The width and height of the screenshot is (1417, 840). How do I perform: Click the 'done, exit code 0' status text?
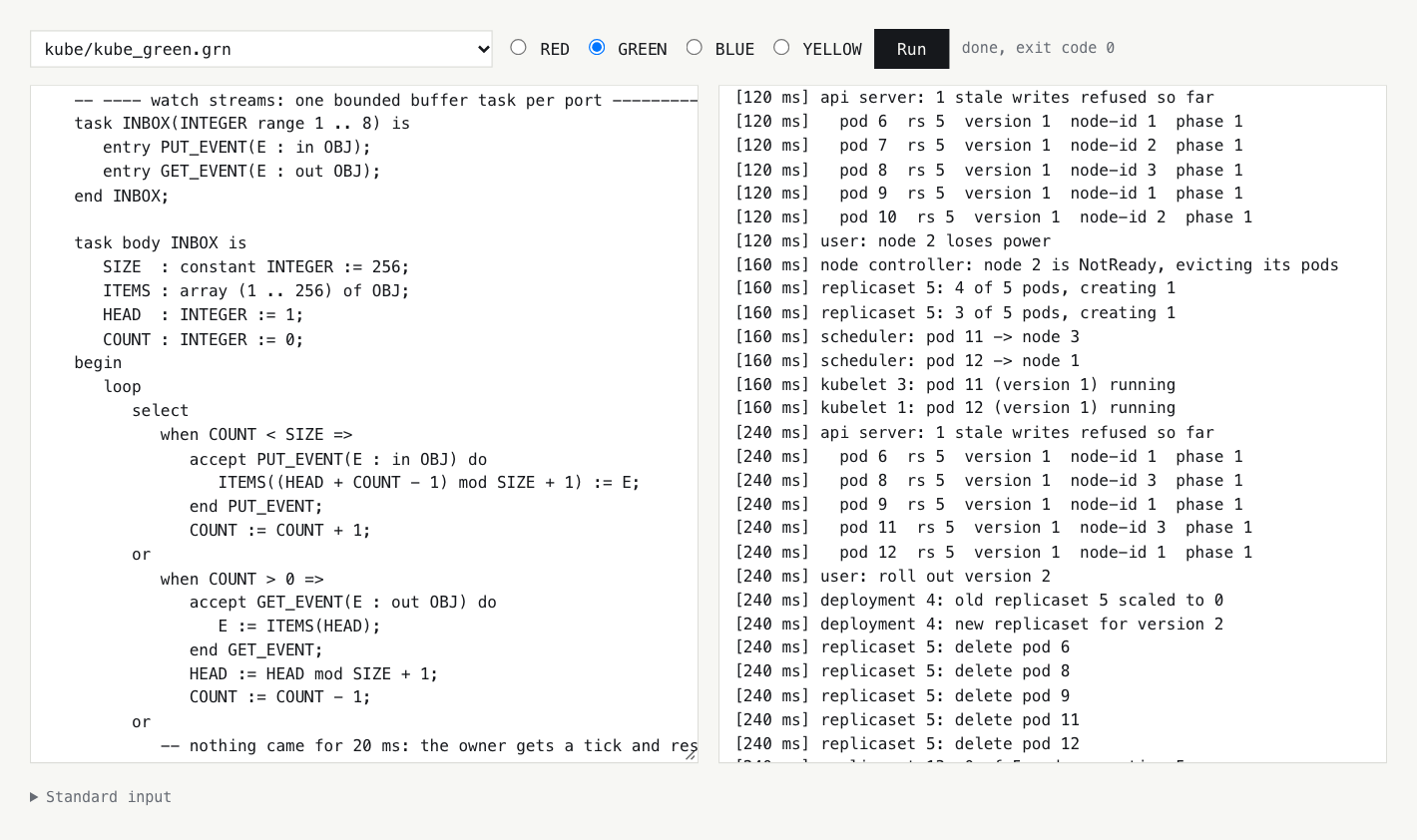1038,48
